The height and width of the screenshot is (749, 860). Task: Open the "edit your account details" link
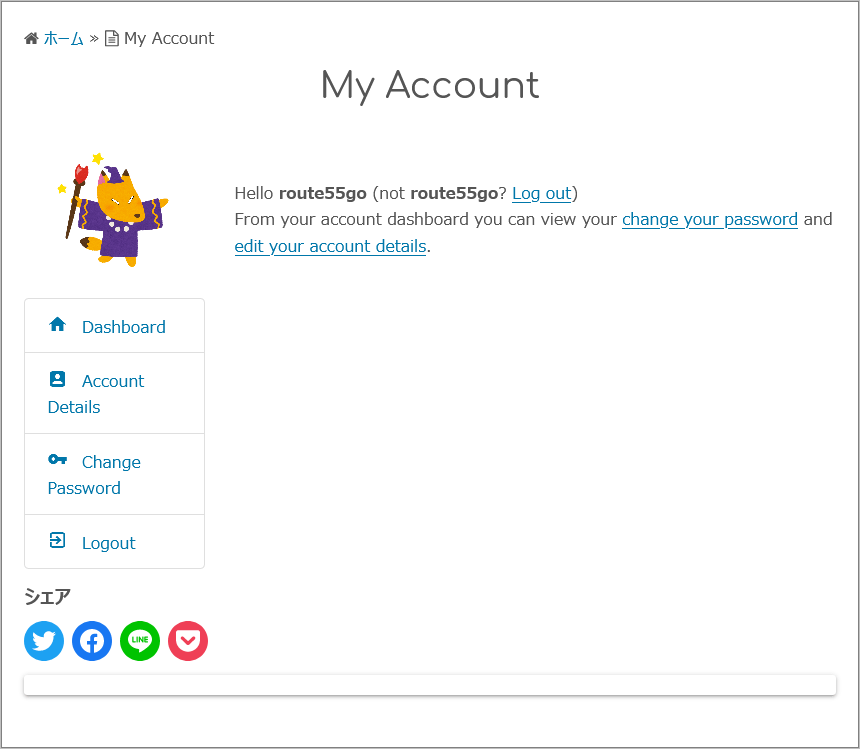click(x=330, y=246)
